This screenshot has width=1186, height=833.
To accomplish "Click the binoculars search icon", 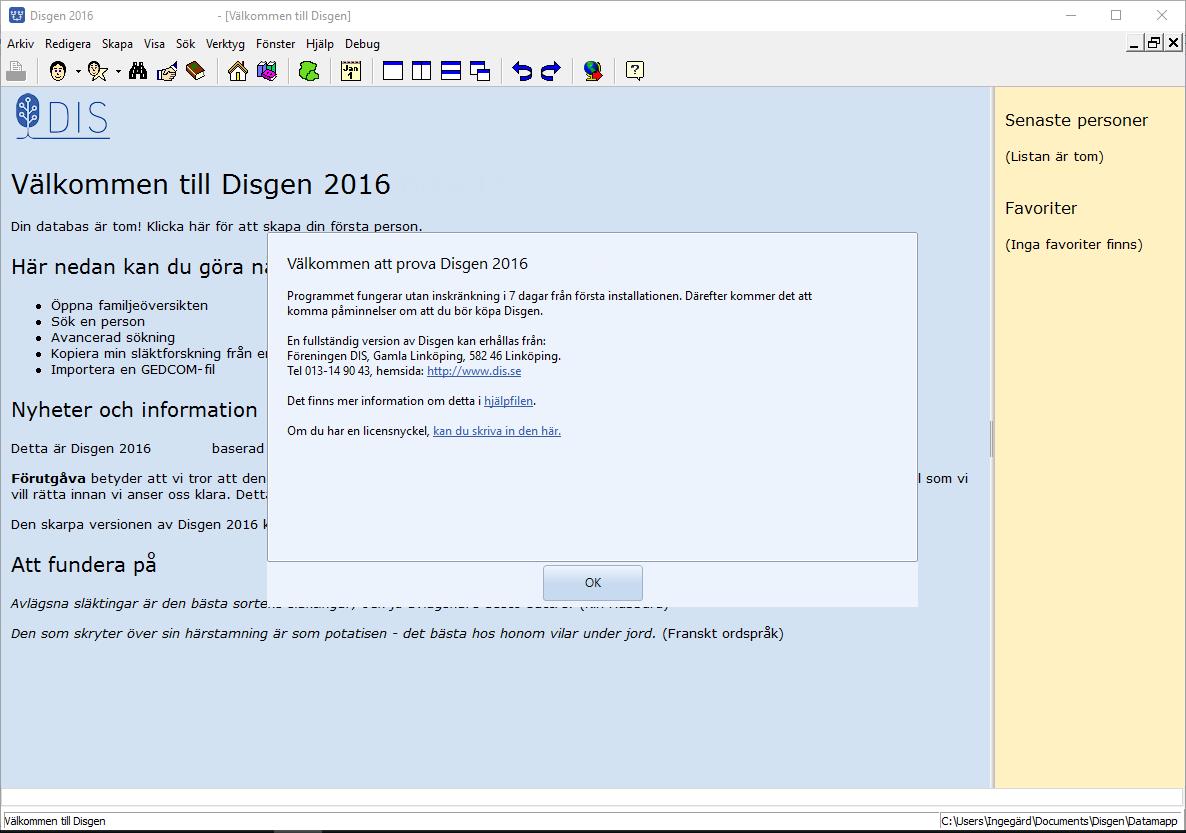I will point(138,71).
